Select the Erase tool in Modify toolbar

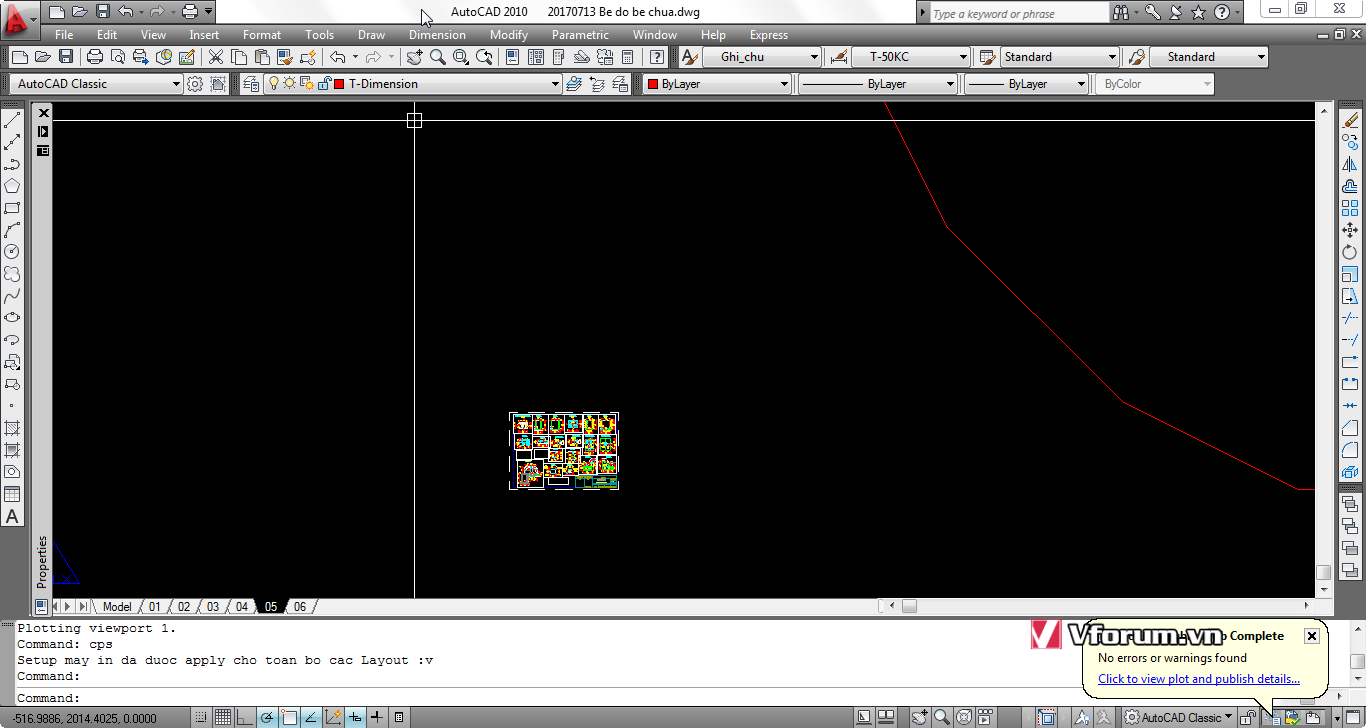(1350, 120)
